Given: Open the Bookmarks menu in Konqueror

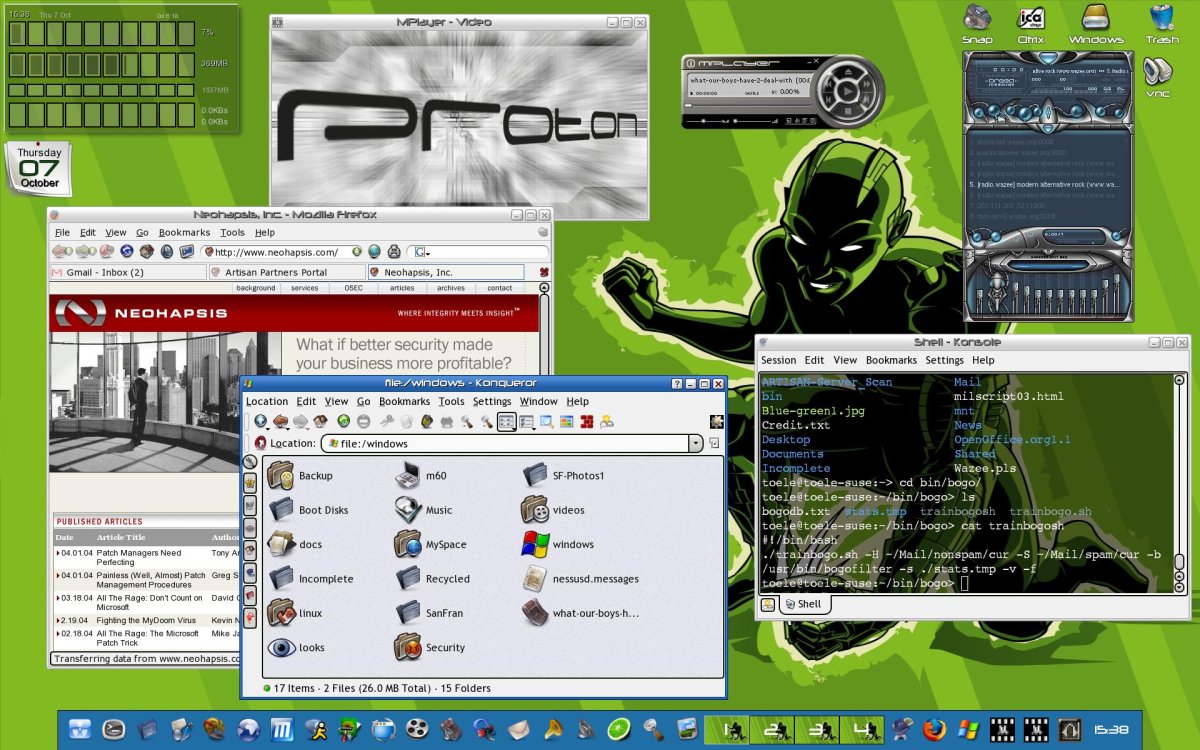Looking at the screenshot, I should click(x=405, y=401).
